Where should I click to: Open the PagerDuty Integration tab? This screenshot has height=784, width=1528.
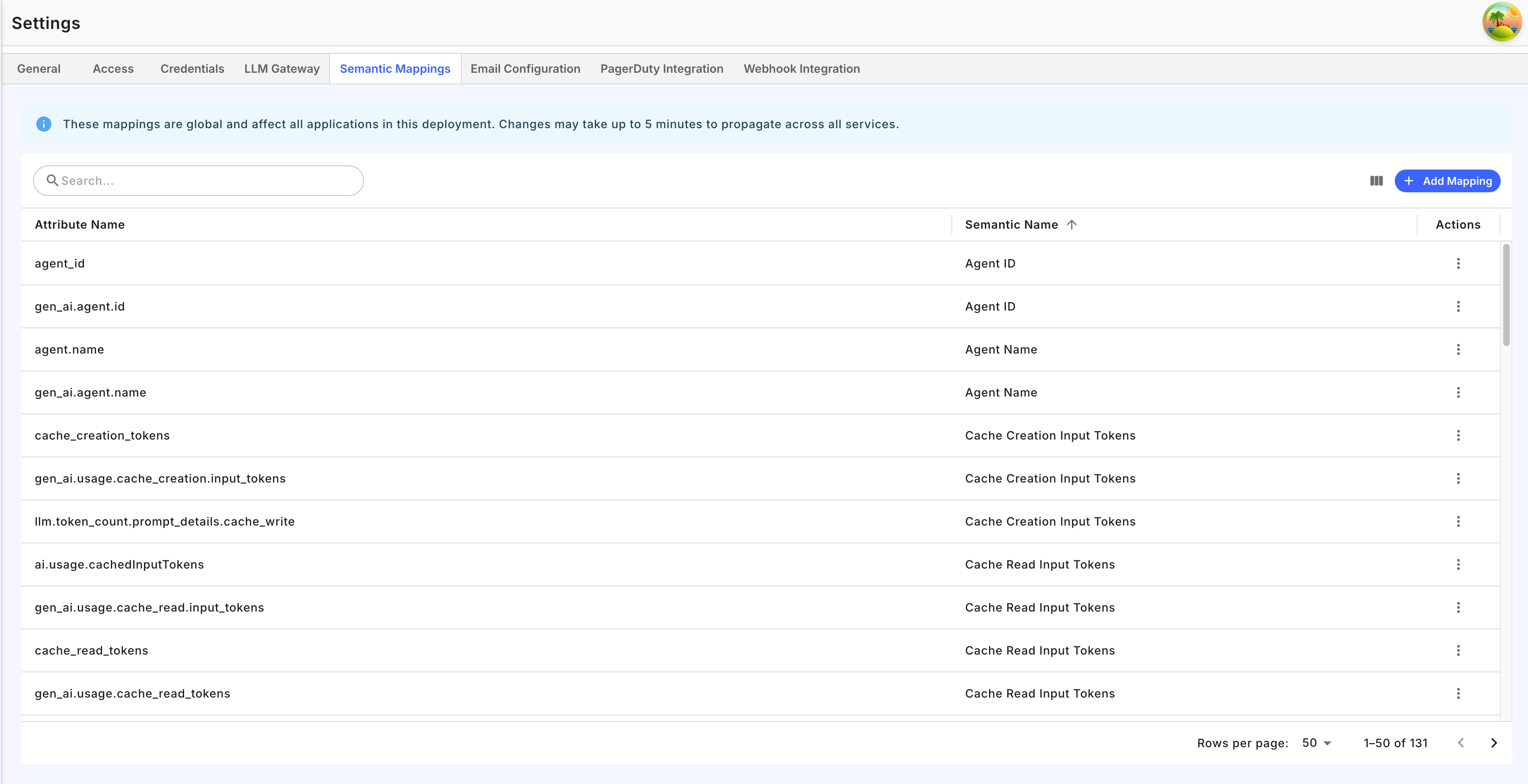click(x=661, y=69)
